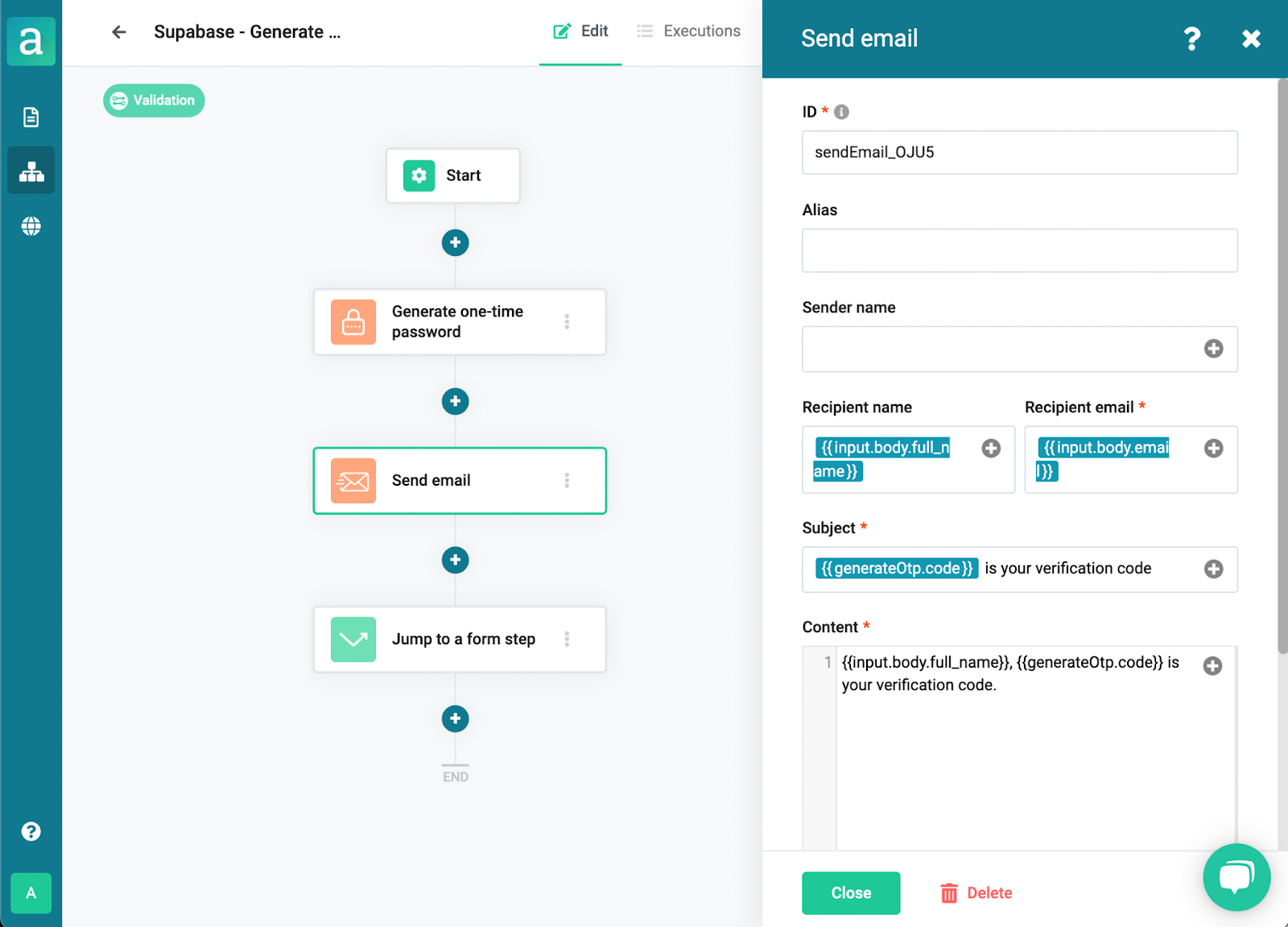Select the Send email node
The height and width of the screenshot is (927, 1288).
(459, 481)
